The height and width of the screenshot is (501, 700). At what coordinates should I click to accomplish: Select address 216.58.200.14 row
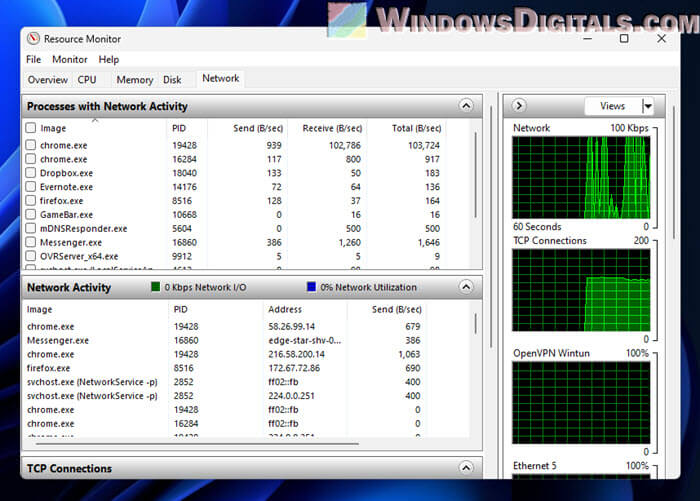[x=223, y=354]
